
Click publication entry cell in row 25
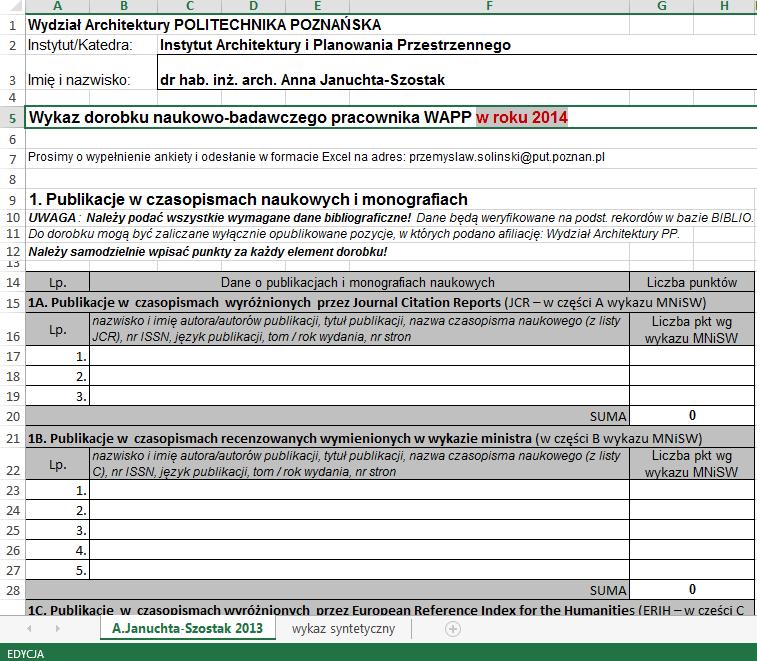click(x=359, y=530)
